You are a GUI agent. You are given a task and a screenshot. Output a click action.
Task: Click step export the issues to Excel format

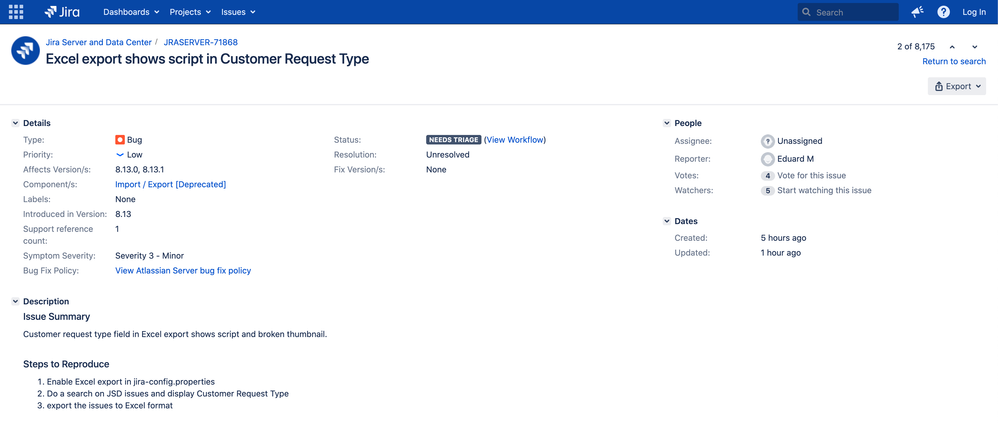coord(110,405)
